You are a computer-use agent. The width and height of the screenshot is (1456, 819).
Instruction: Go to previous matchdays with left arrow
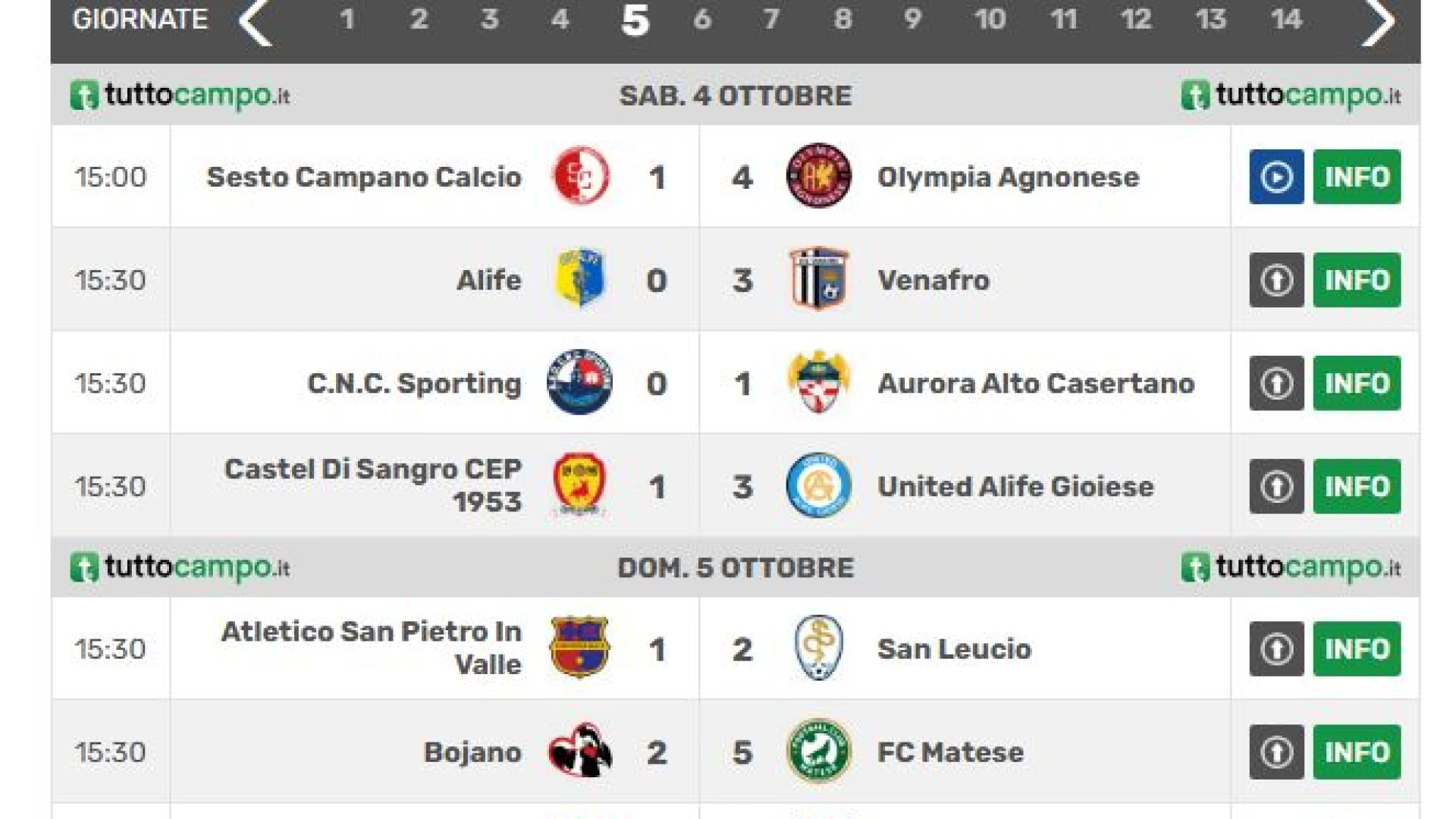(x=256, y=21)
